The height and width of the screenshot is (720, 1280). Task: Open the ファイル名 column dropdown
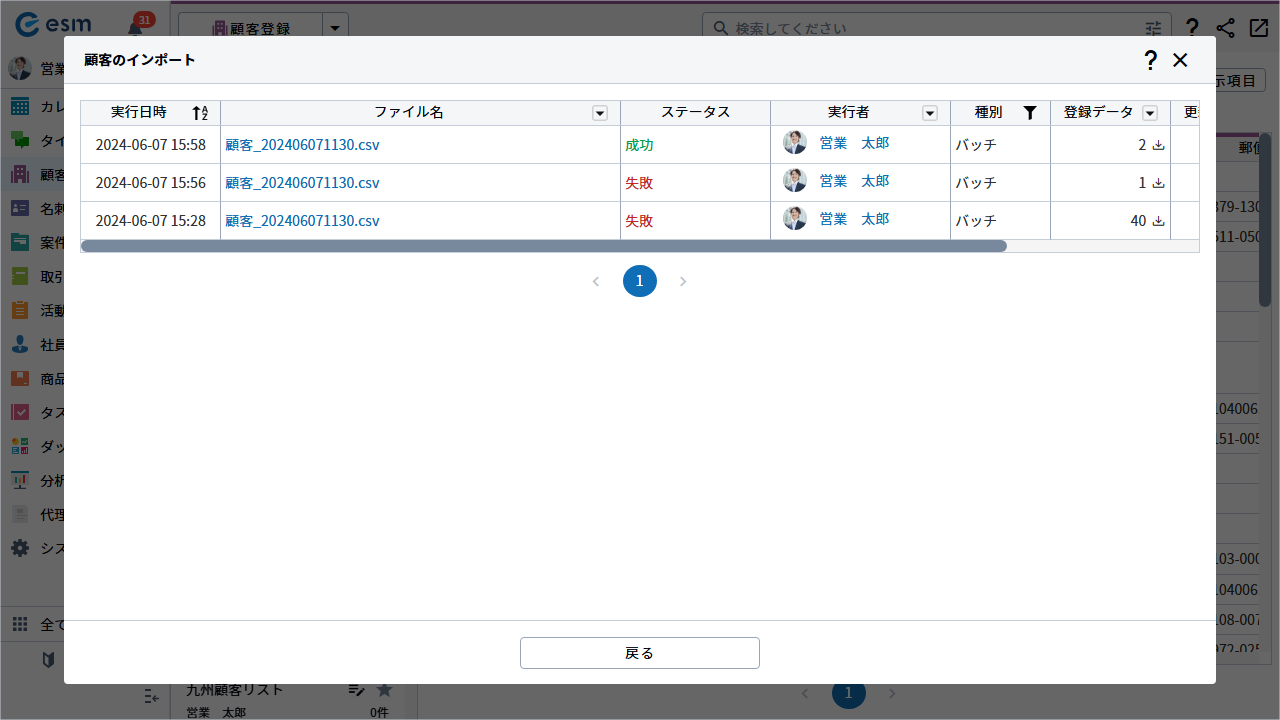click(600, 113)
